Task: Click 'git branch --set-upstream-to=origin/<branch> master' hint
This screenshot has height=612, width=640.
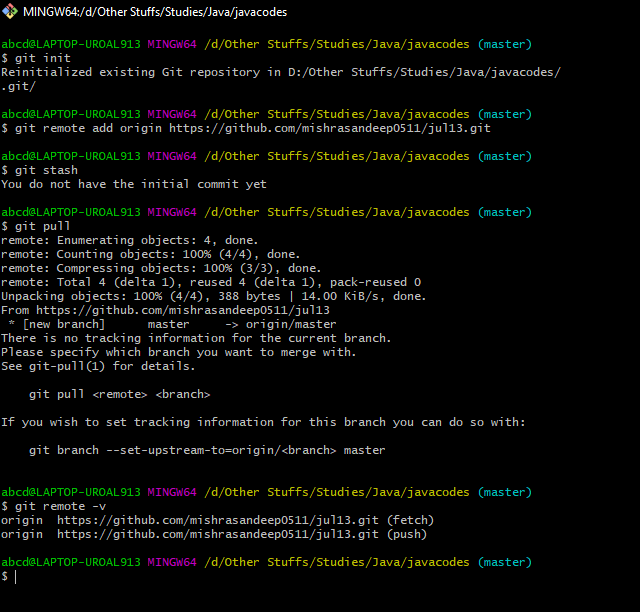Action: 207,450
